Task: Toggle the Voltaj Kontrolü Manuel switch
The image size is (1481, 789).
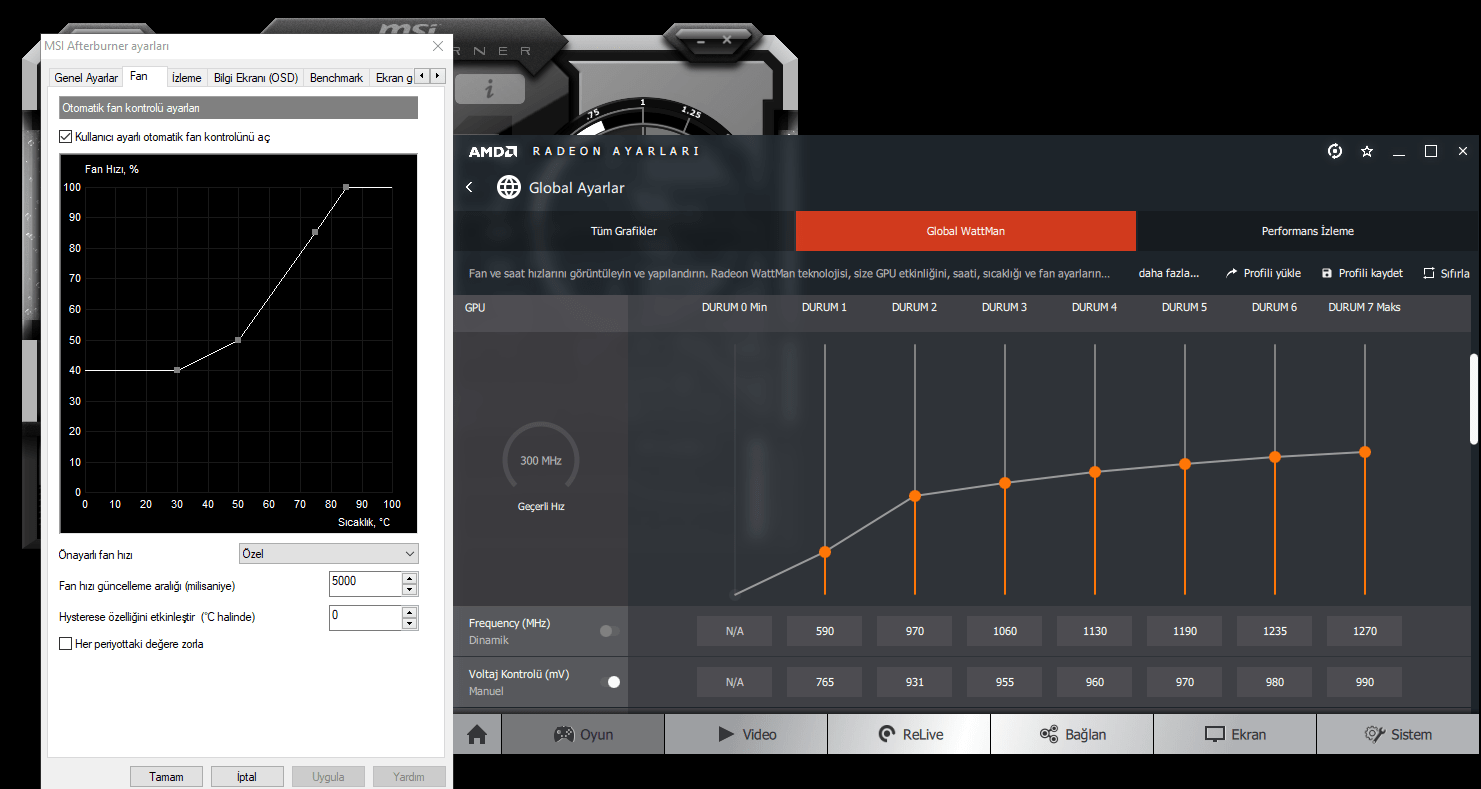Action: [609, 682]
